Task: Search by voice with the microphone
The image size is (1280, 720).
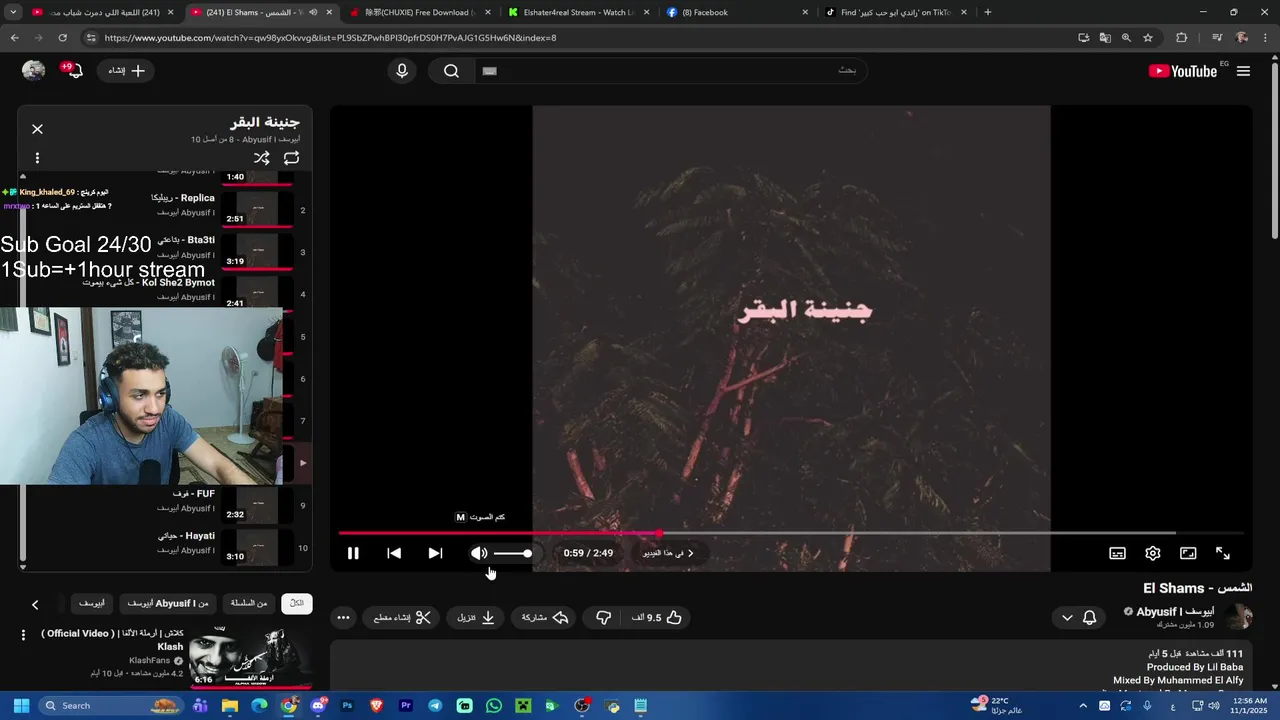Action: coord(402,71)
